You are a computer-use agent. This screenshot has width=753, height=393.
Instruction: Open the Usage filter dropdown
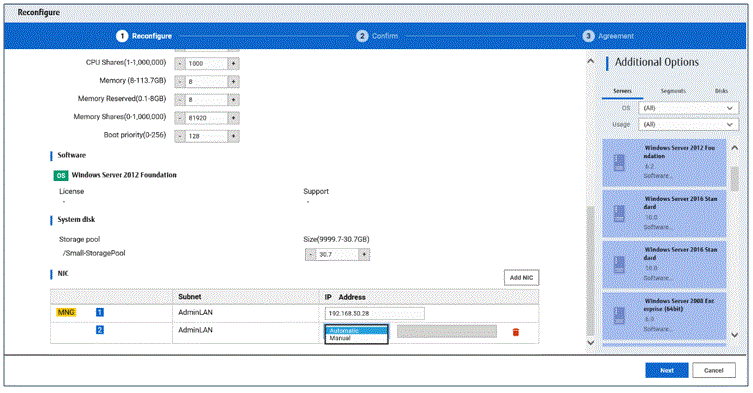pyautogui.click(x=688, y=124)
